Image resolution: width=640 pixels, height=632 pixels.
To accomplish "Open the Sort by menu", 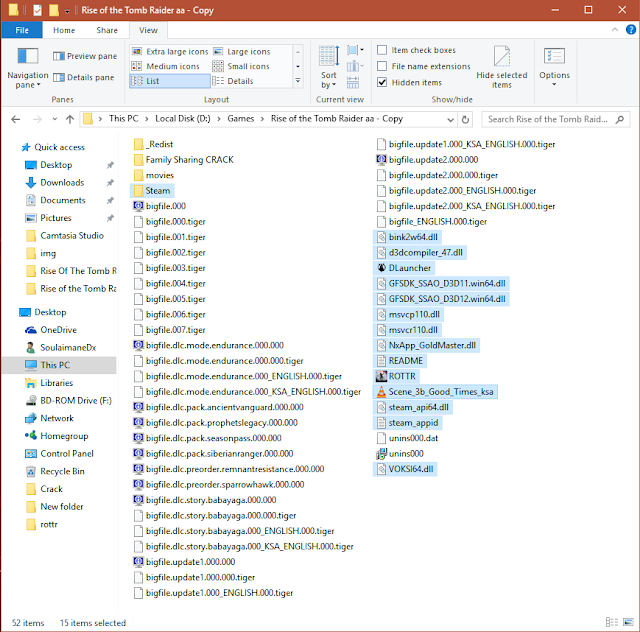I will pos(329,68).
